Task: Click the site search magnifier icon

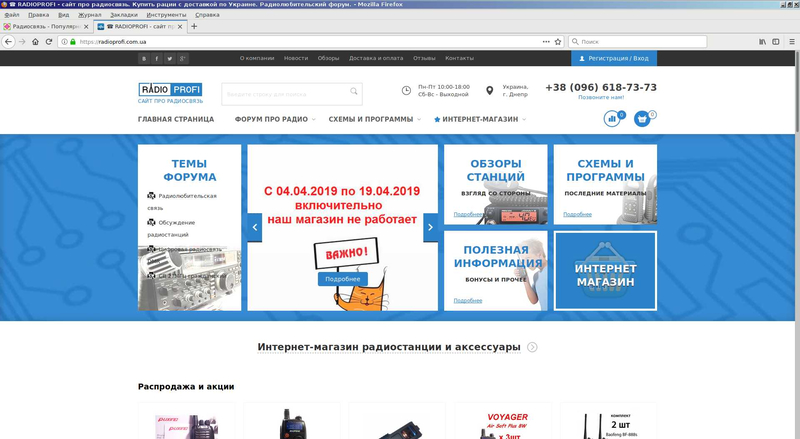Action: coord(354,91)
